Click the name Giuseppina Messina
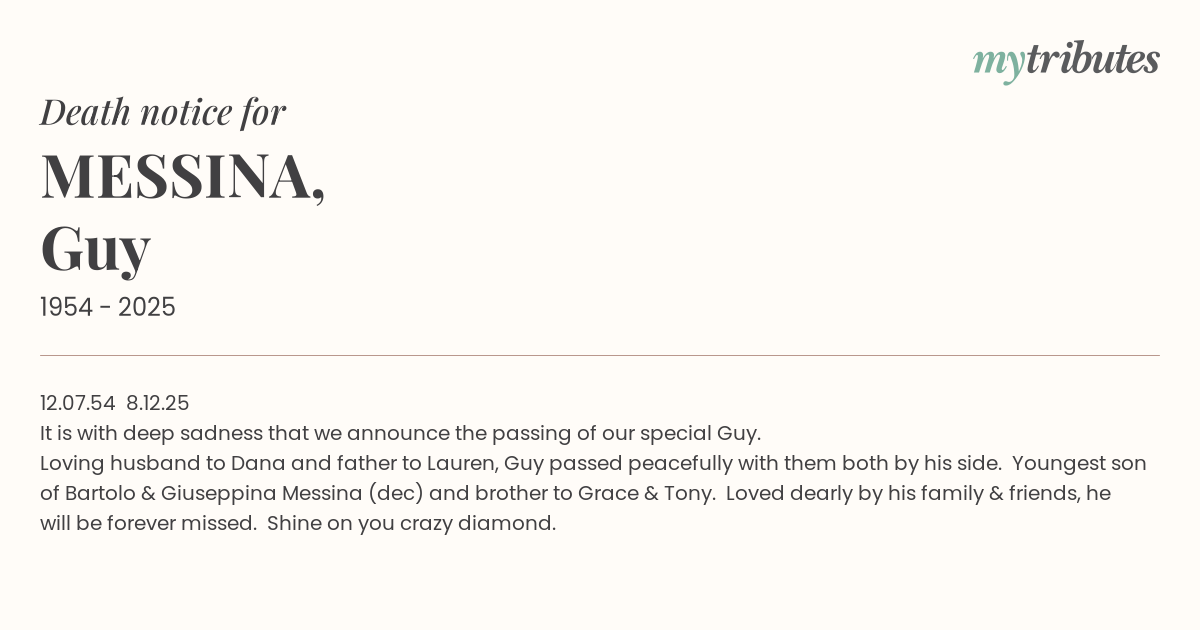Viewport: 1200px width, 630px height. [261, 493]
